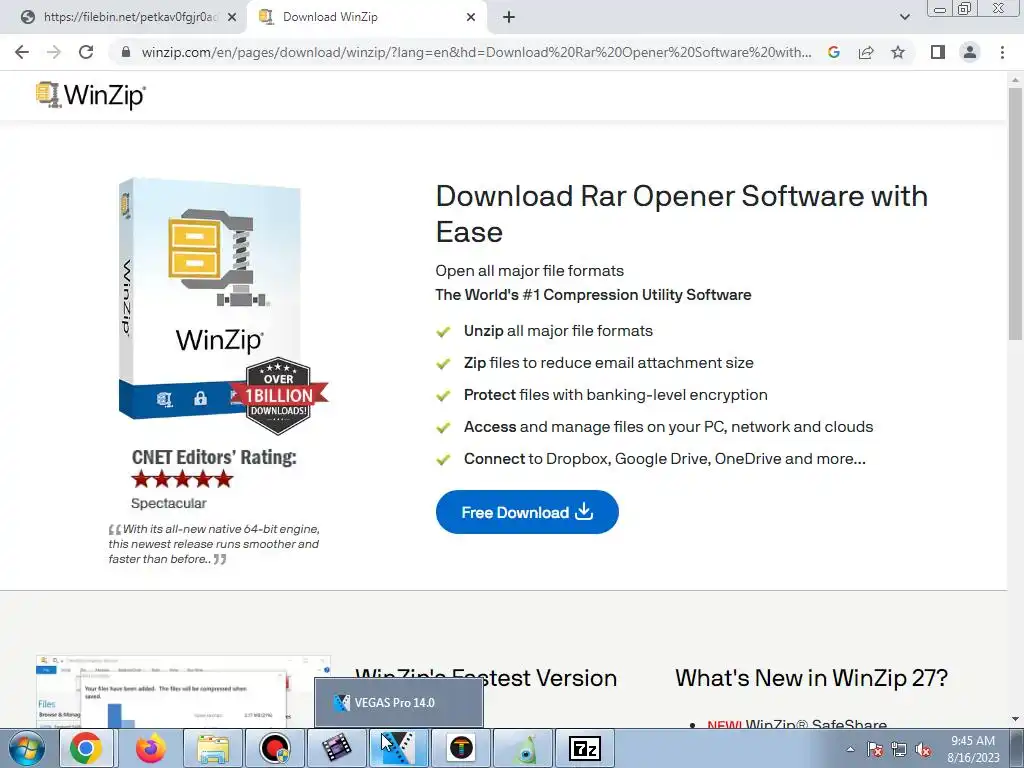Click the Google icon in address bar

[x=834, y=52]
